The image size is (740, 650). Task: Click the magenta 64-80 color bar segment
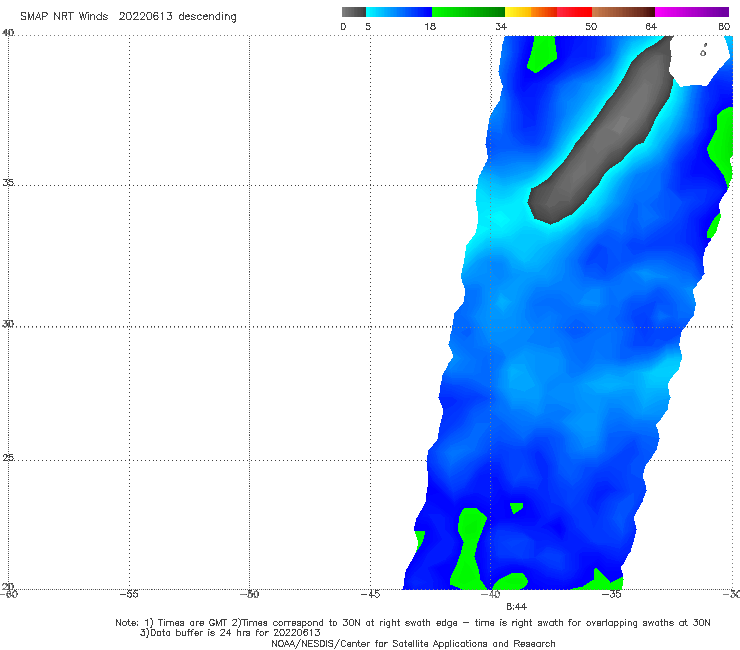tap(692, 12)
